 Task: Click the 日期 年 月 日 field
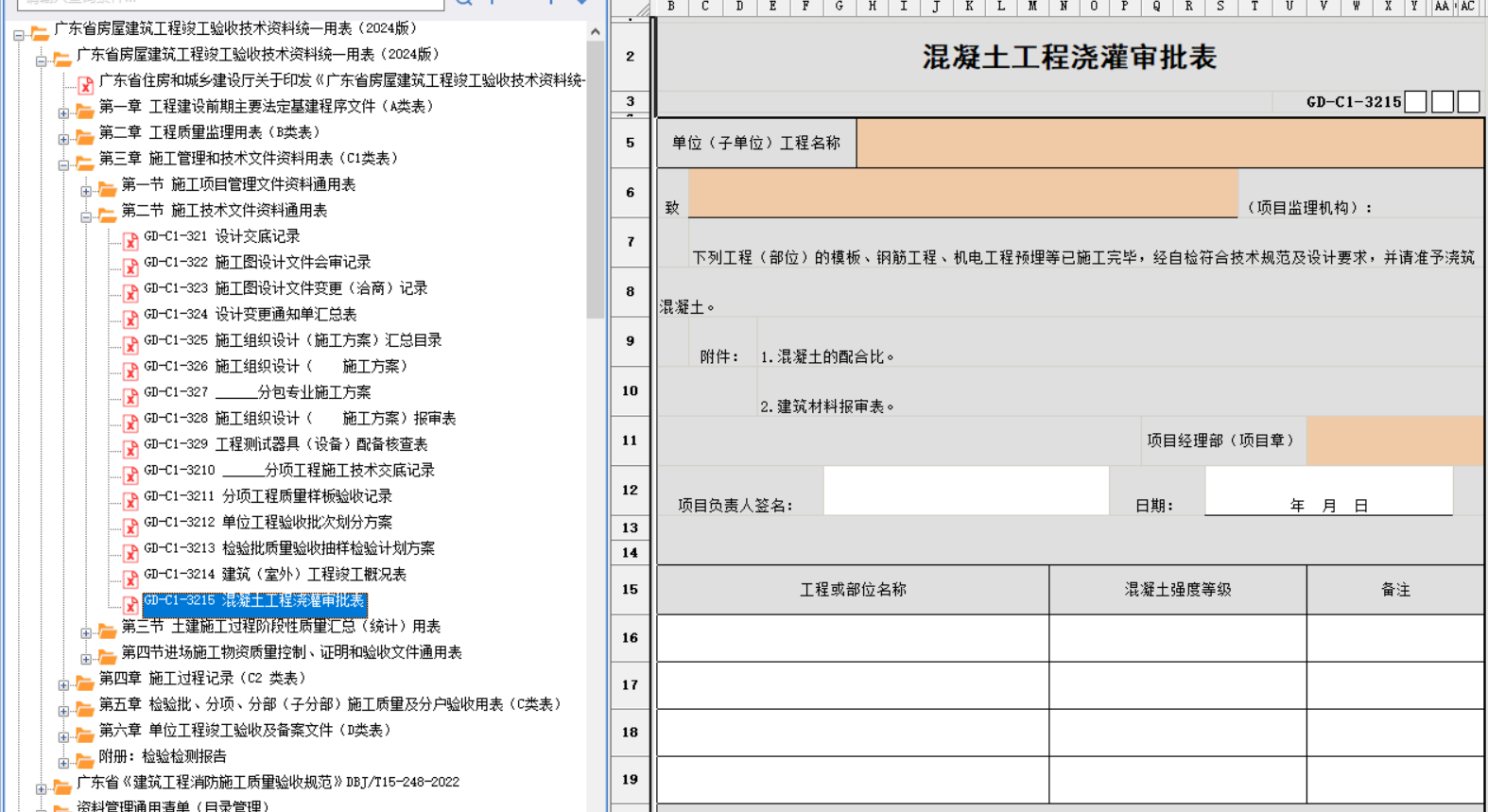coord(1329,491)
